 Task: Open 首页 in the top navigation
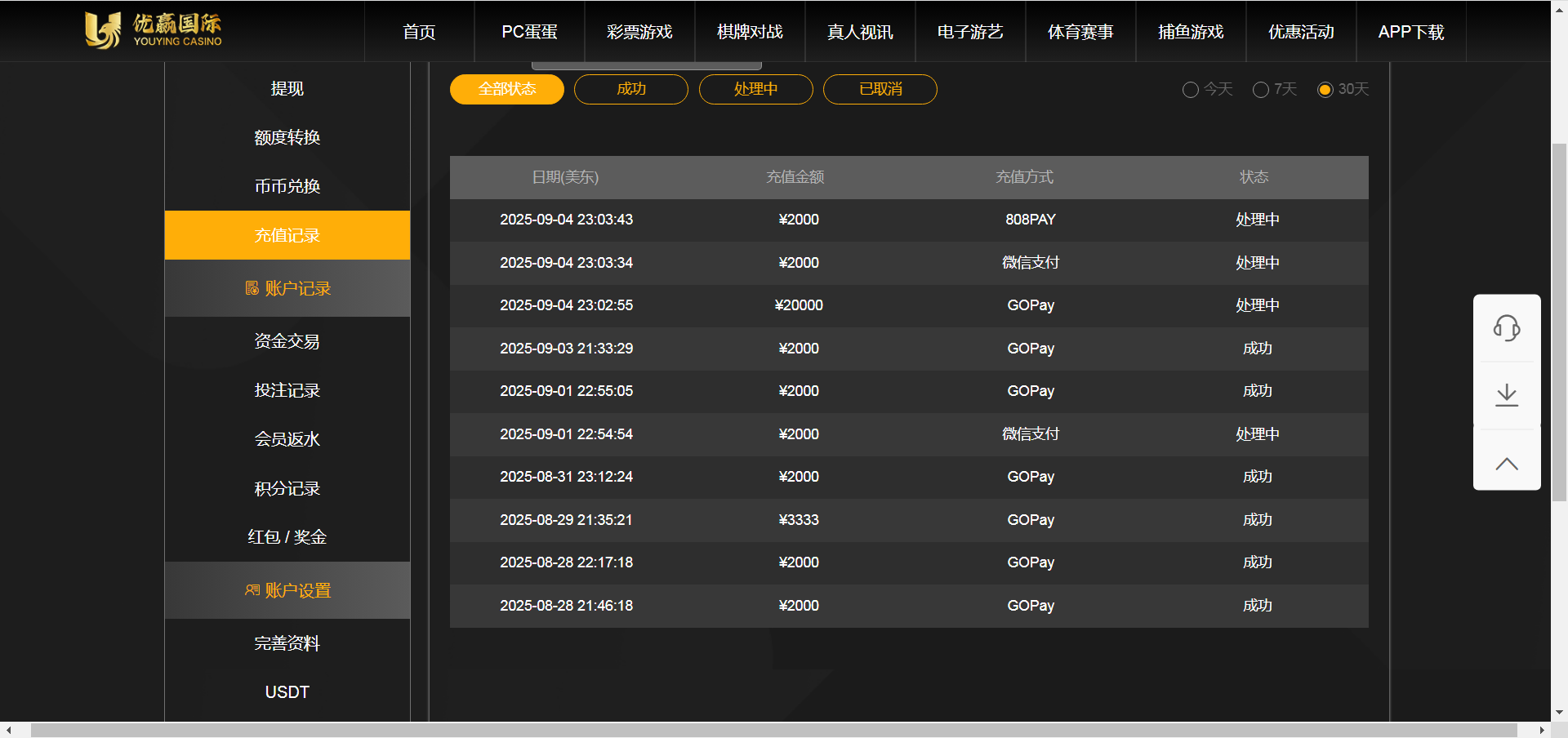point(419,32)
